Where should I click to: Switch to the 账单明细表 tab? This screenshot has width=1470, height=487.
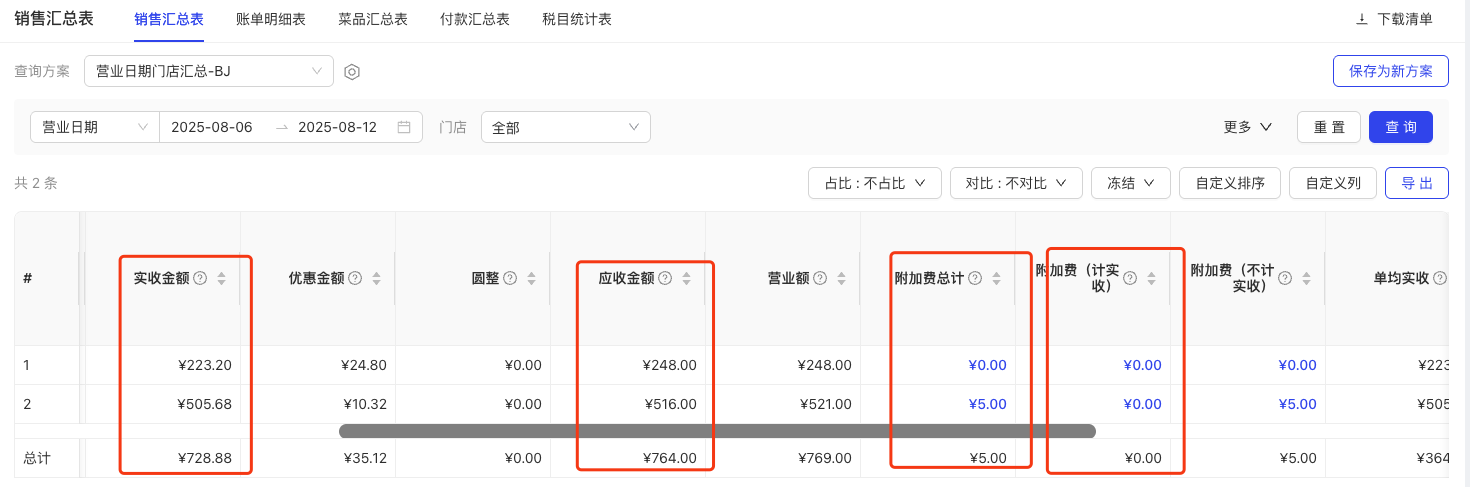coord(271,19)
